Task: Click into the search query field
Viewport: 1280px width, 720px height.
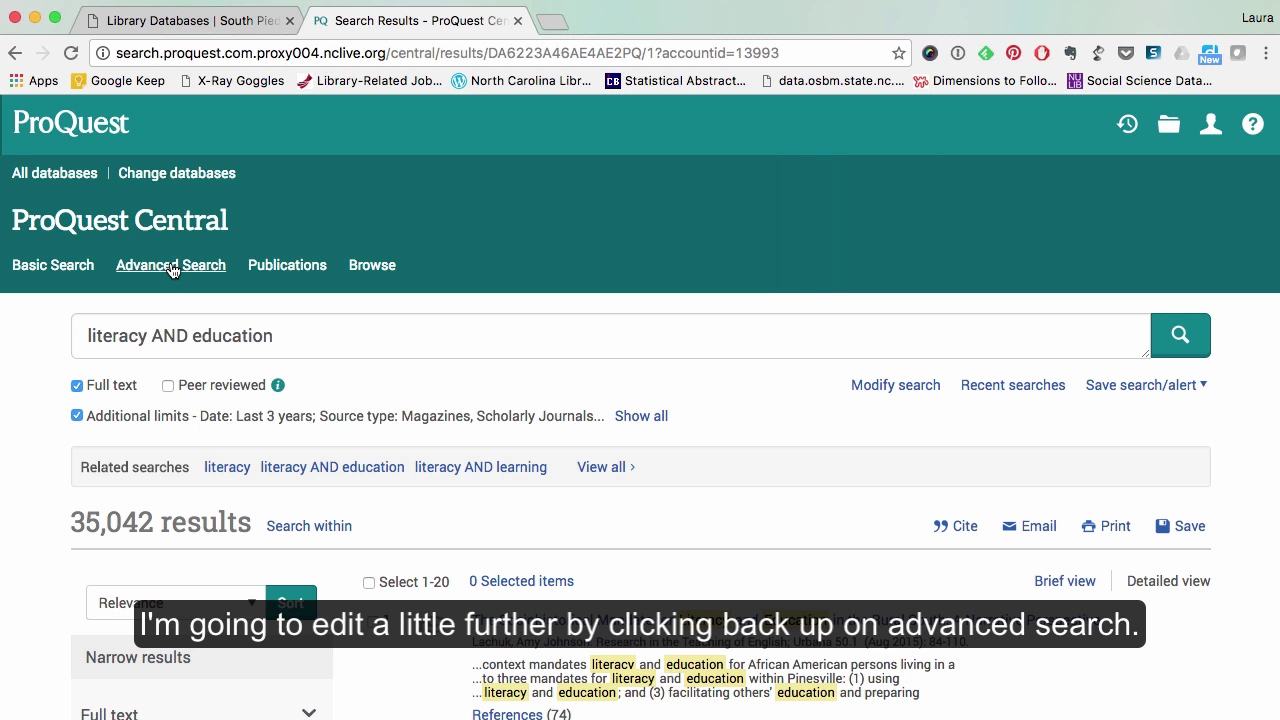Action: [x=610, y=336]
